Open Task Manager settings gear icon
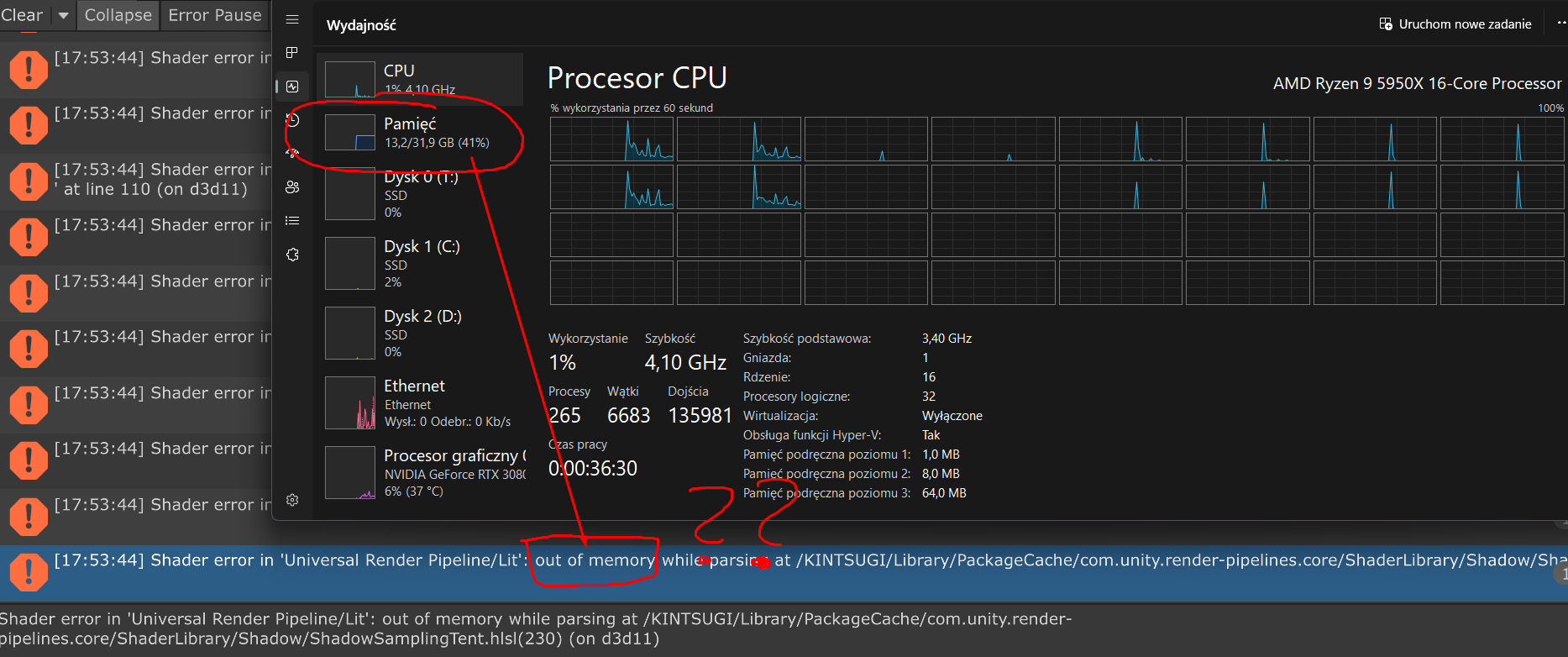 coord(292,500)
